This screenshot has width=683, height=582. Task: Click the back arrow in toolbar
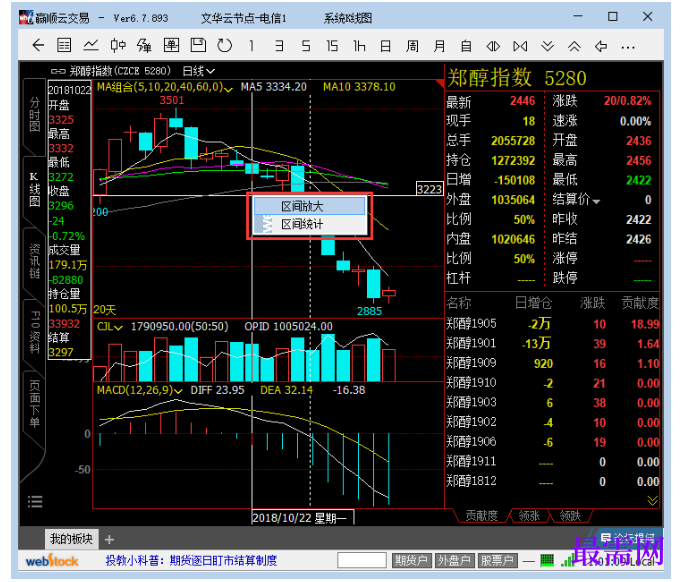click(38, 45)
